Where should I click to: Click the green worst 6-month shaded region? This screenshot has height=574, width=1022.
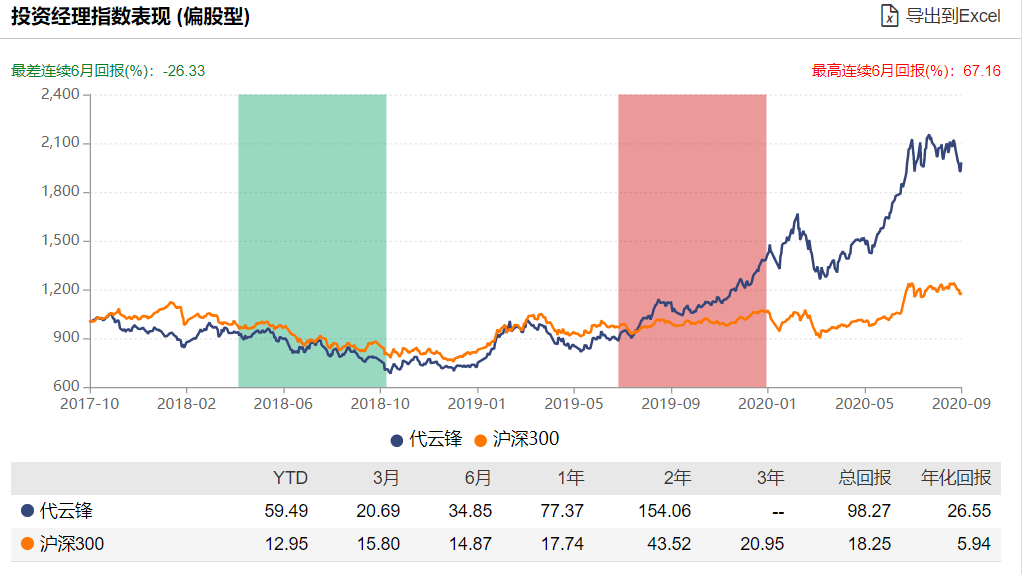(x=312, y=241)
